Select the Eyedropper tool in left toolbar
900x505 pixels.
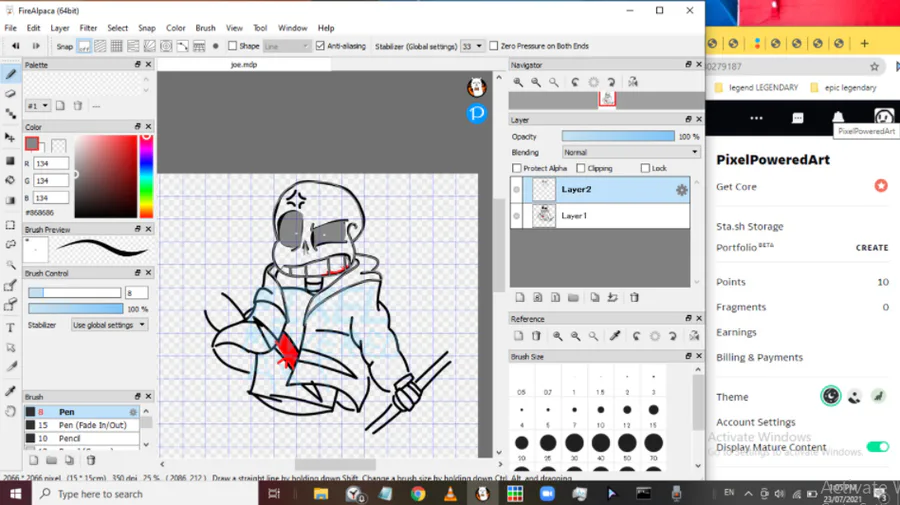point(10,391)
